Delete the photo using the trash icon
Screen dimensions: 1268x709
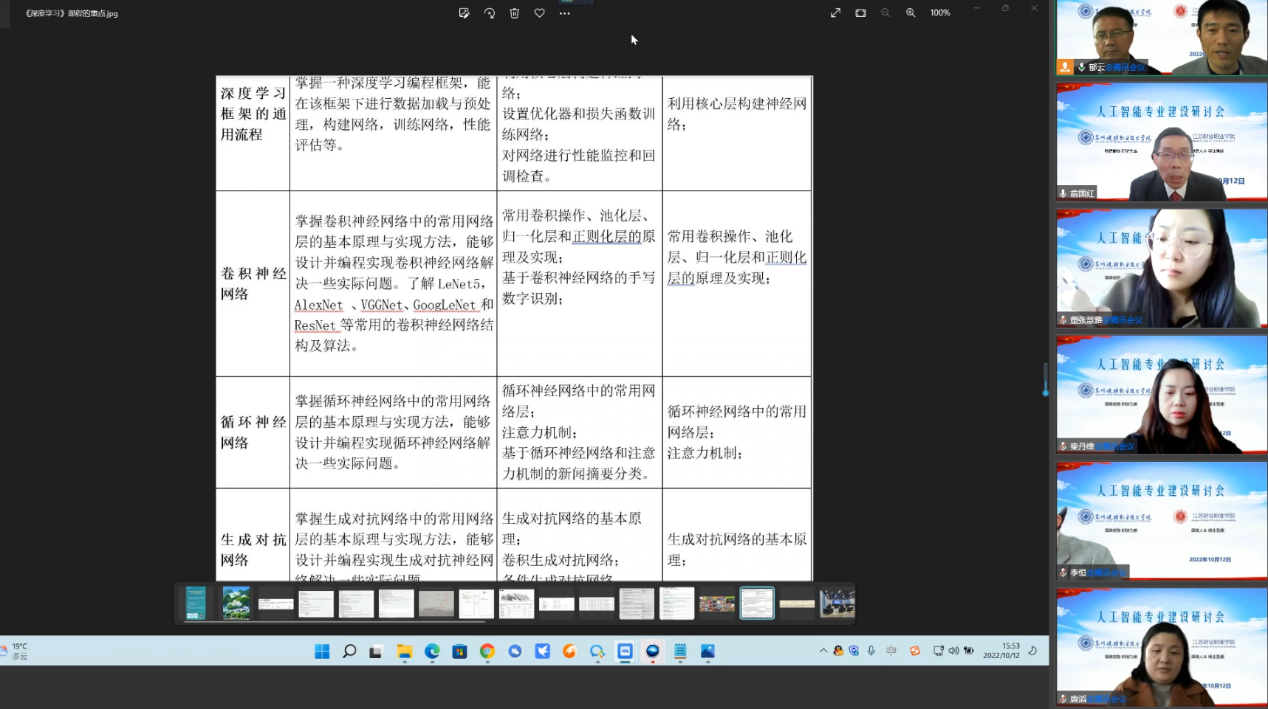tap(514, 13)
